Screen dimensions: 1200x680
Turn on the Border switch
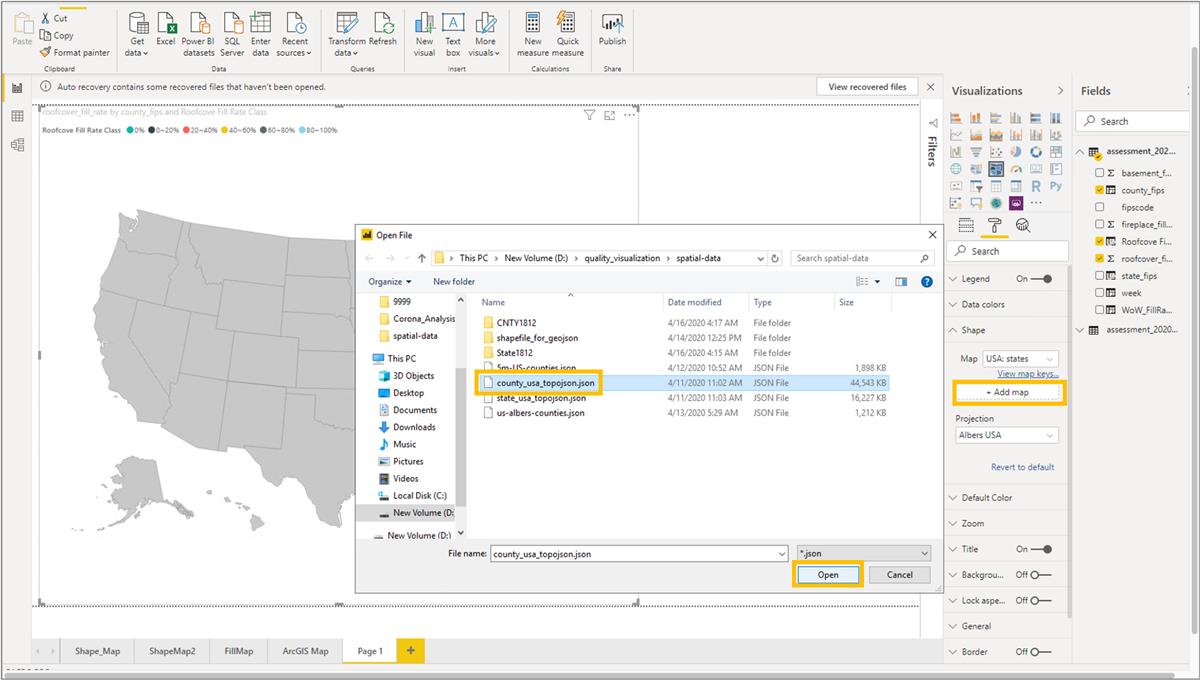[x=1042, y=652]
